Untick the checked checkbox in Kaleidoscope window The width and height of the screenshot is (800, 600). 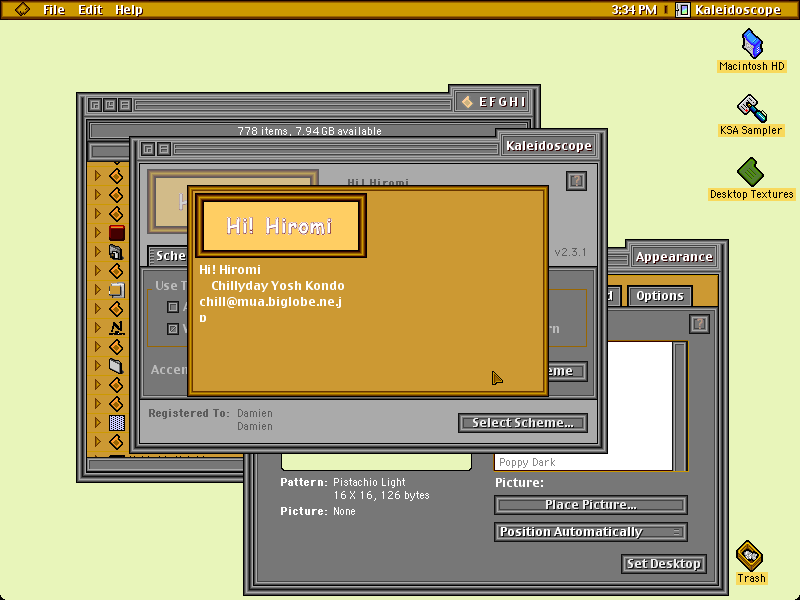(173, 329)
